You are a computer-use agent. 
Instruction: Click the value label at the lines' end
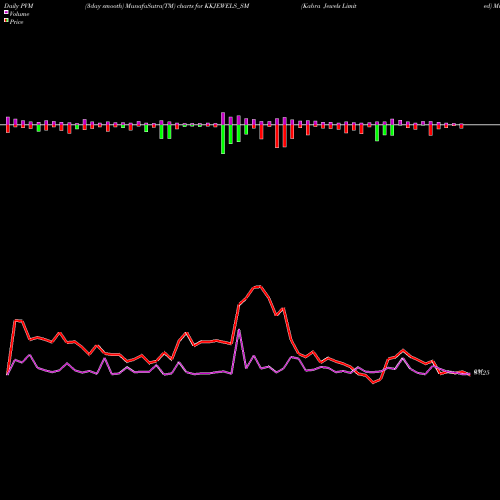(x=481, y=372)
